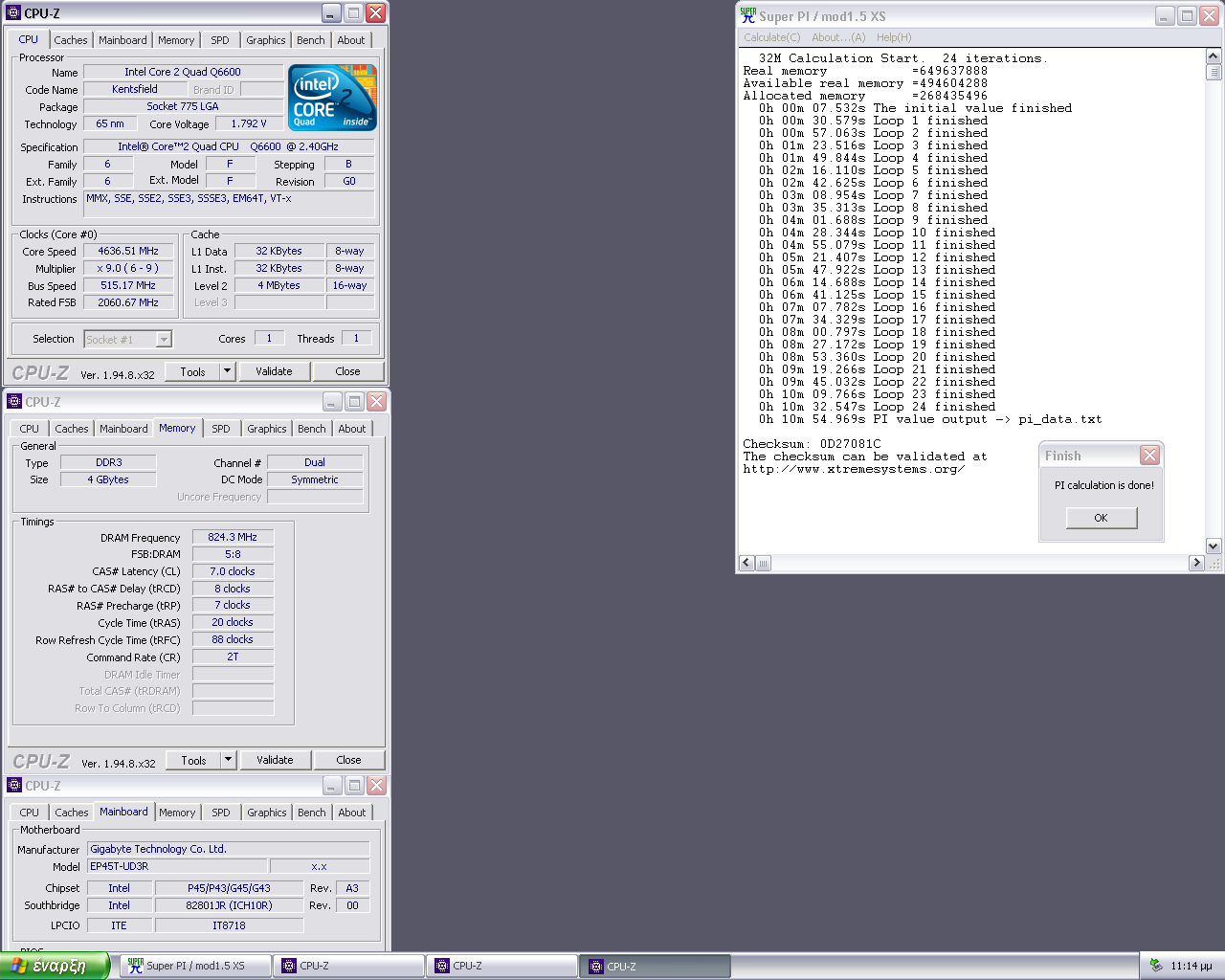Open the SPD tab in CPU window
Screen dimensions: 1225x980
point(220,40)
